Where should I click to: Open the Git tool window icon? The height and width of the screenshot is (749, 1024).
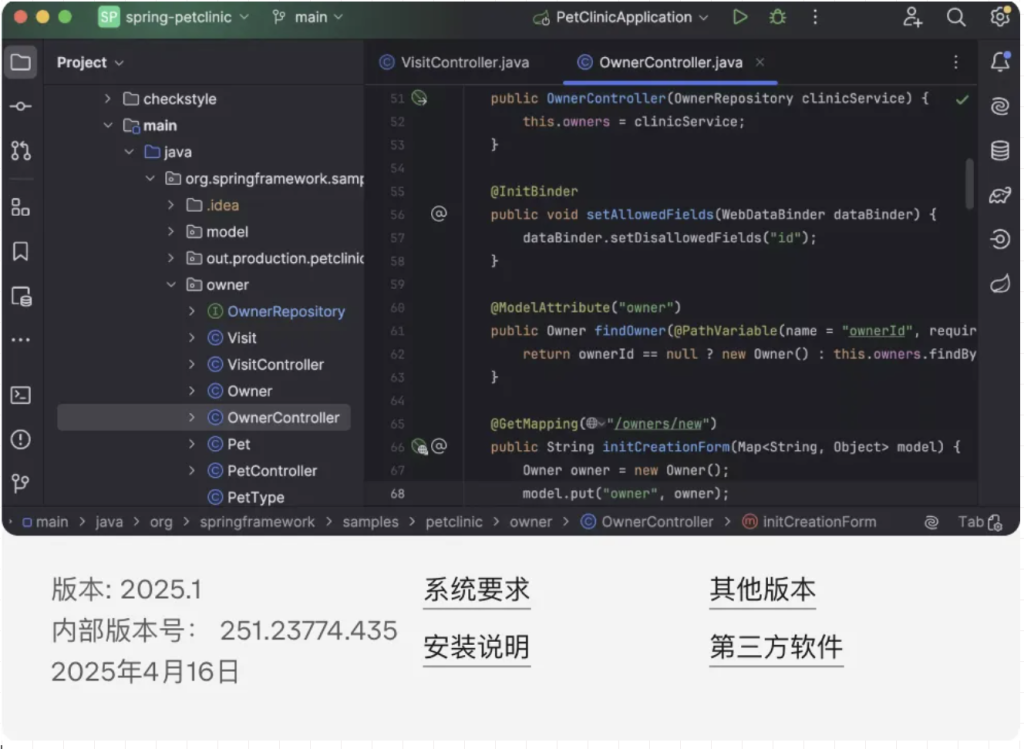click(x=21, y=483)
